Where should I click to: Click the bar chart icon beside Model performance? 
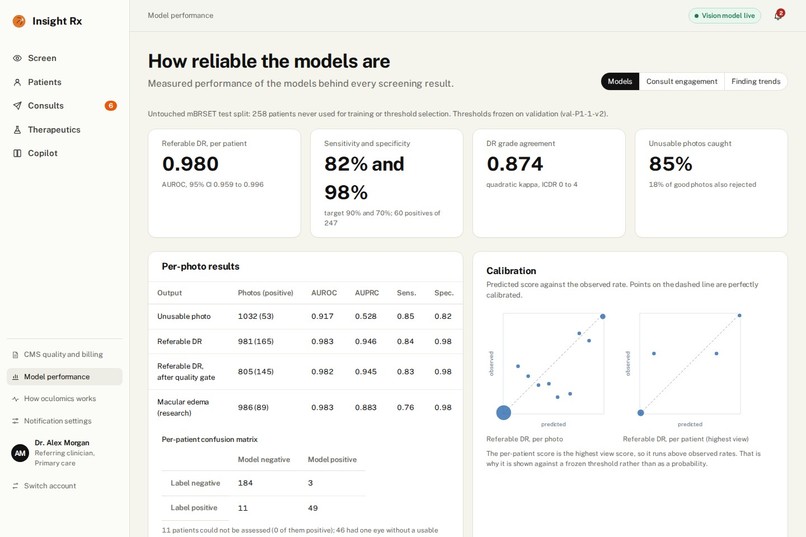tap(15, 377)
